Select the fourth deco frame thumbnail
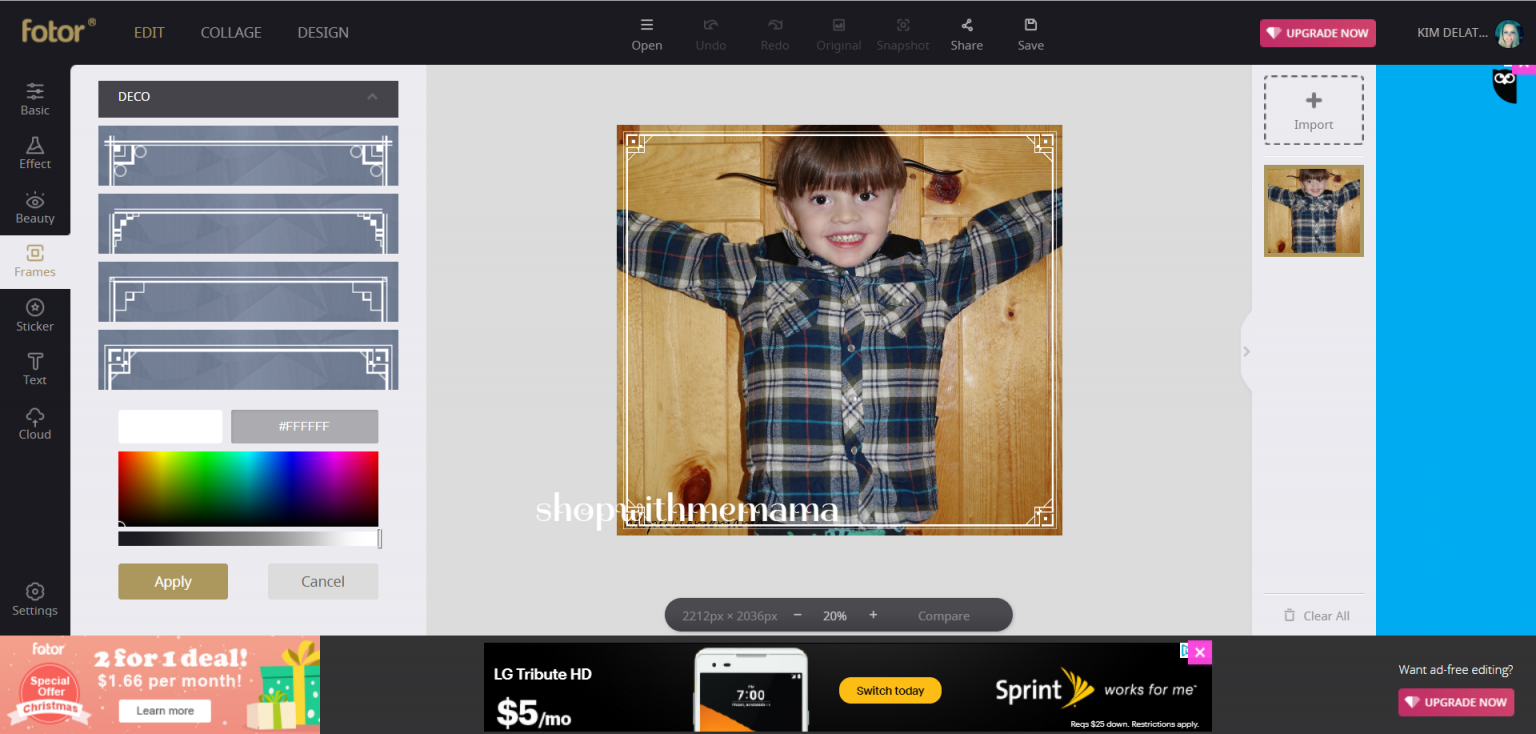Image resolution: width=1536 pixels, height=734 pixels. [x=248, y=360]
